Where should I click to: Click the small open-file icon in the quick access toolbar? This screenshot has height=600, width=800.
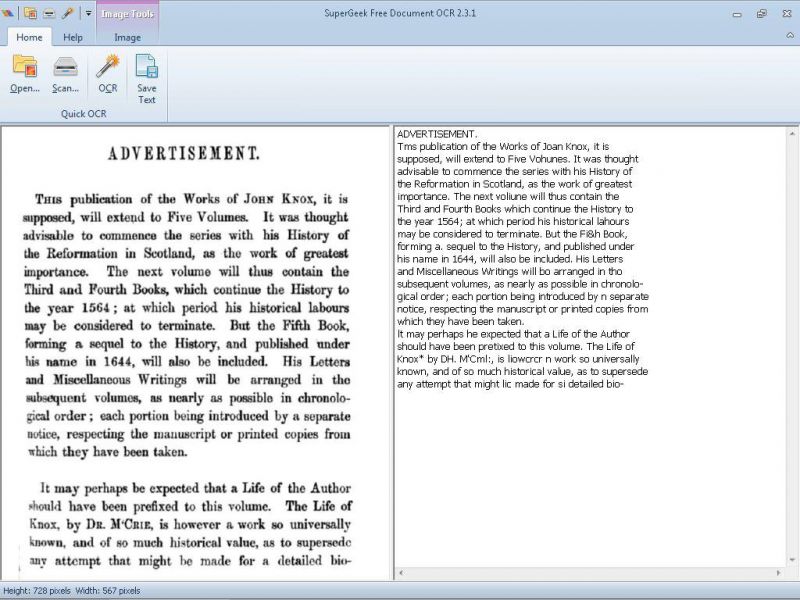pyautogui.click(x=30, y=13)
